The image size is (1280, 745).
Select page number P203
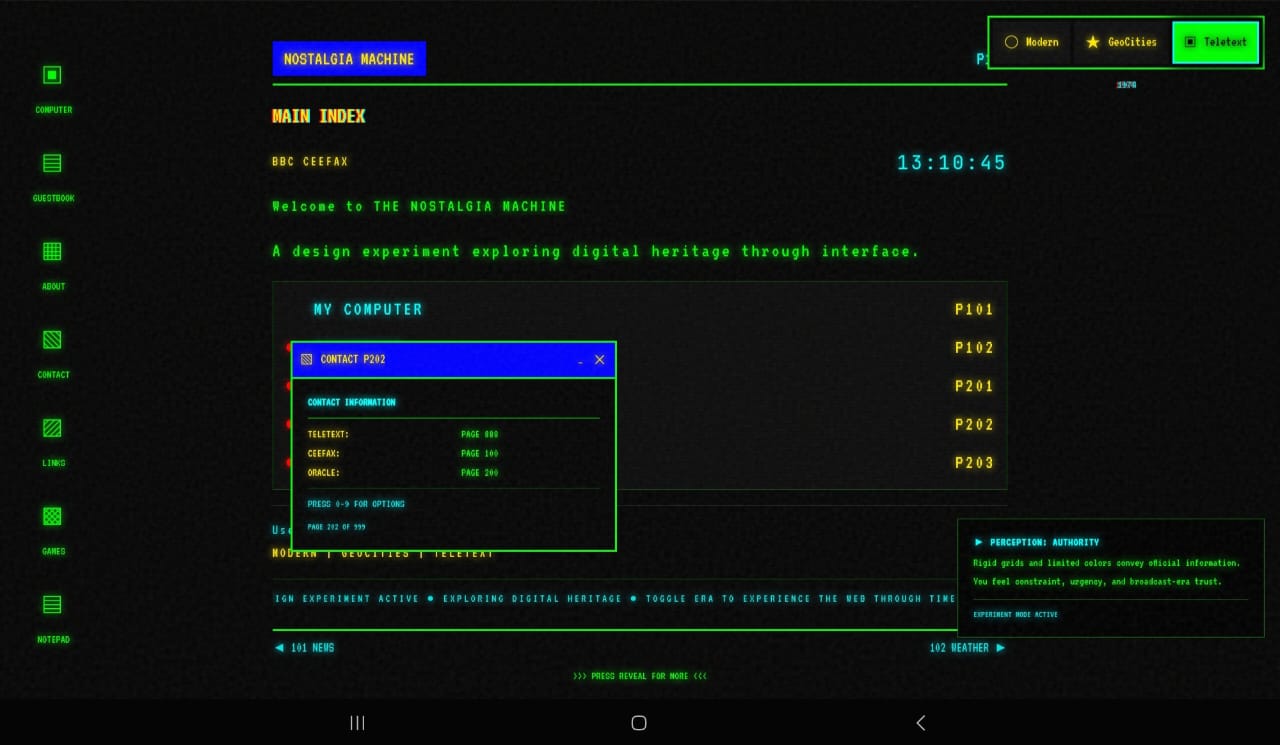974,463
